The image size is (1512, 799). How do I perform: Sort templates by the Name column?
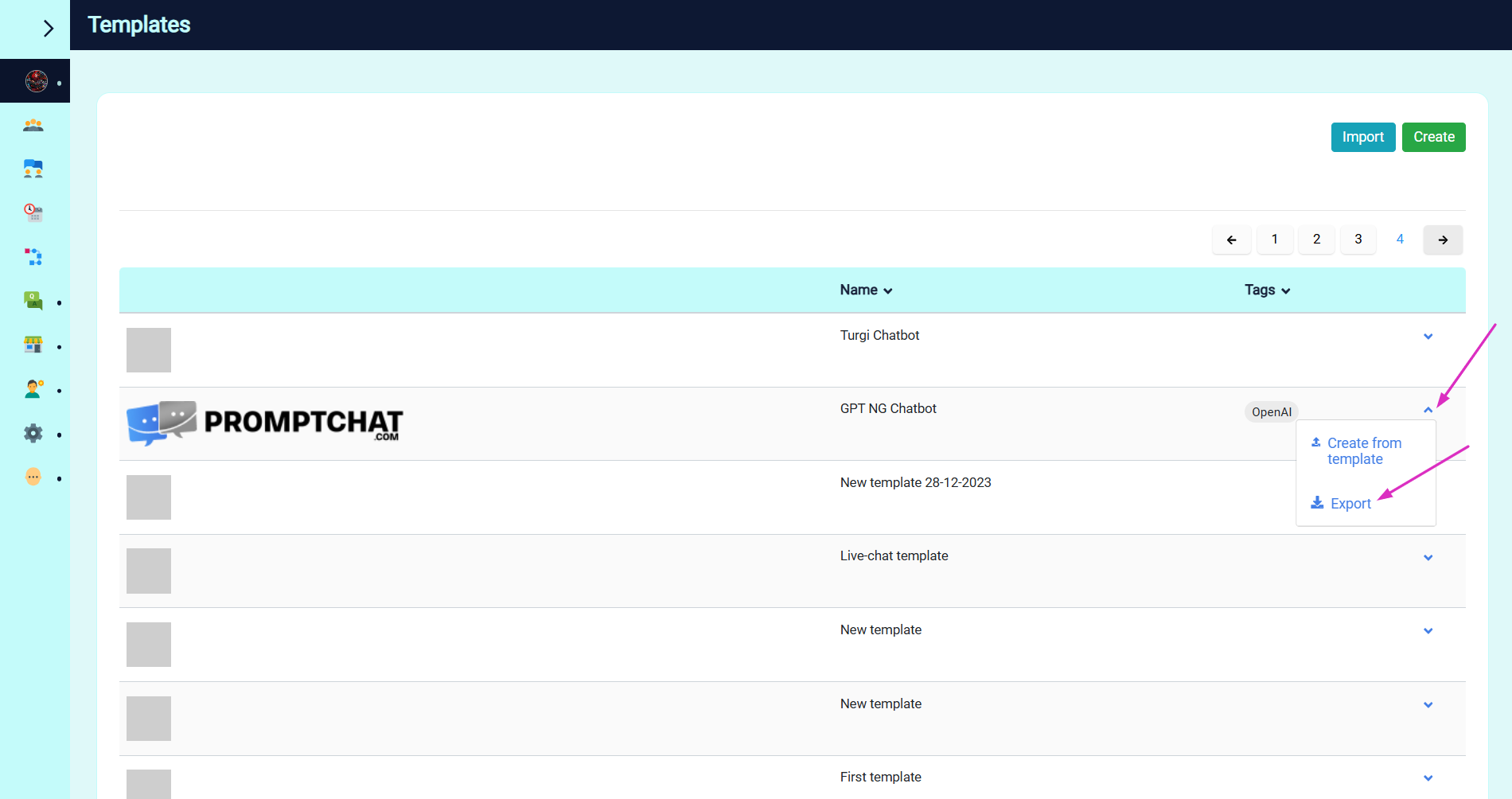coord(866,290)
